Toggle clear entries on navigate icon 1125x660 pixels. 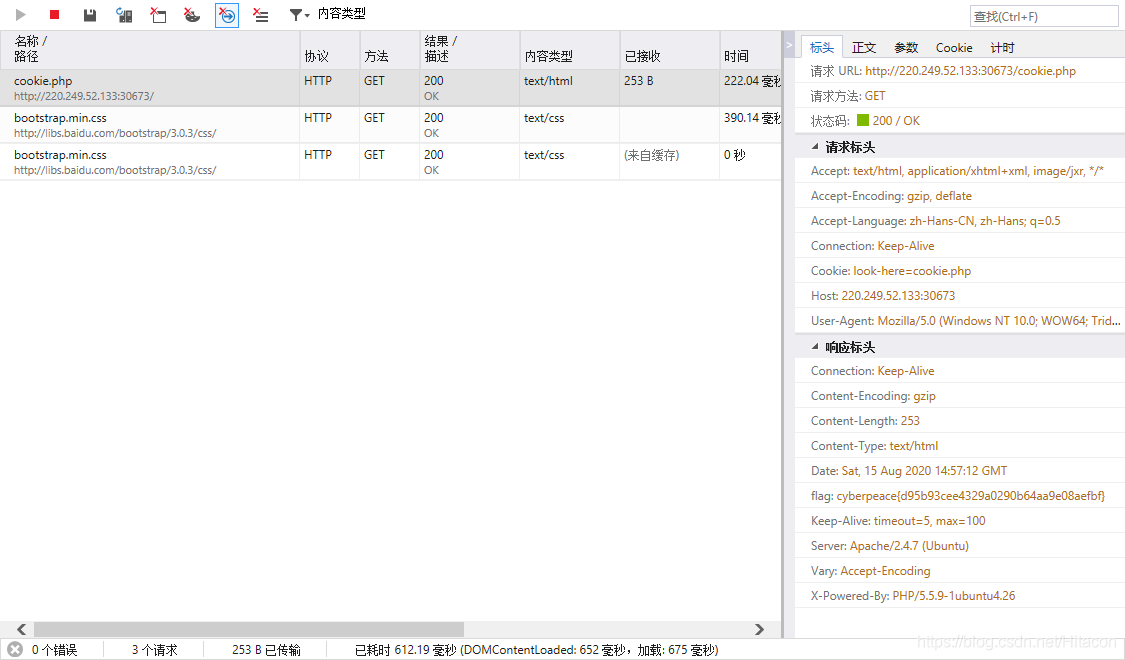point(227,15)
